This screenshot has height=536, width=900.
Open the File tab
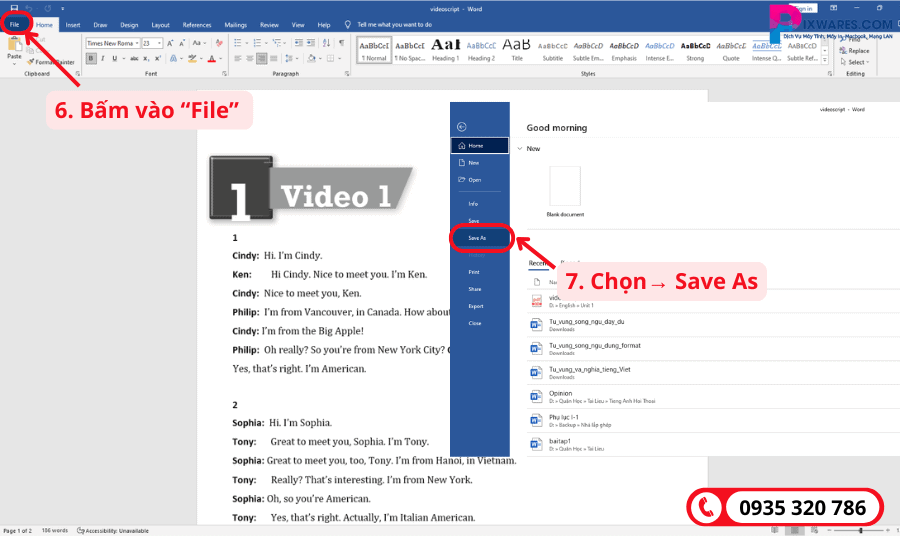point(15,24)
